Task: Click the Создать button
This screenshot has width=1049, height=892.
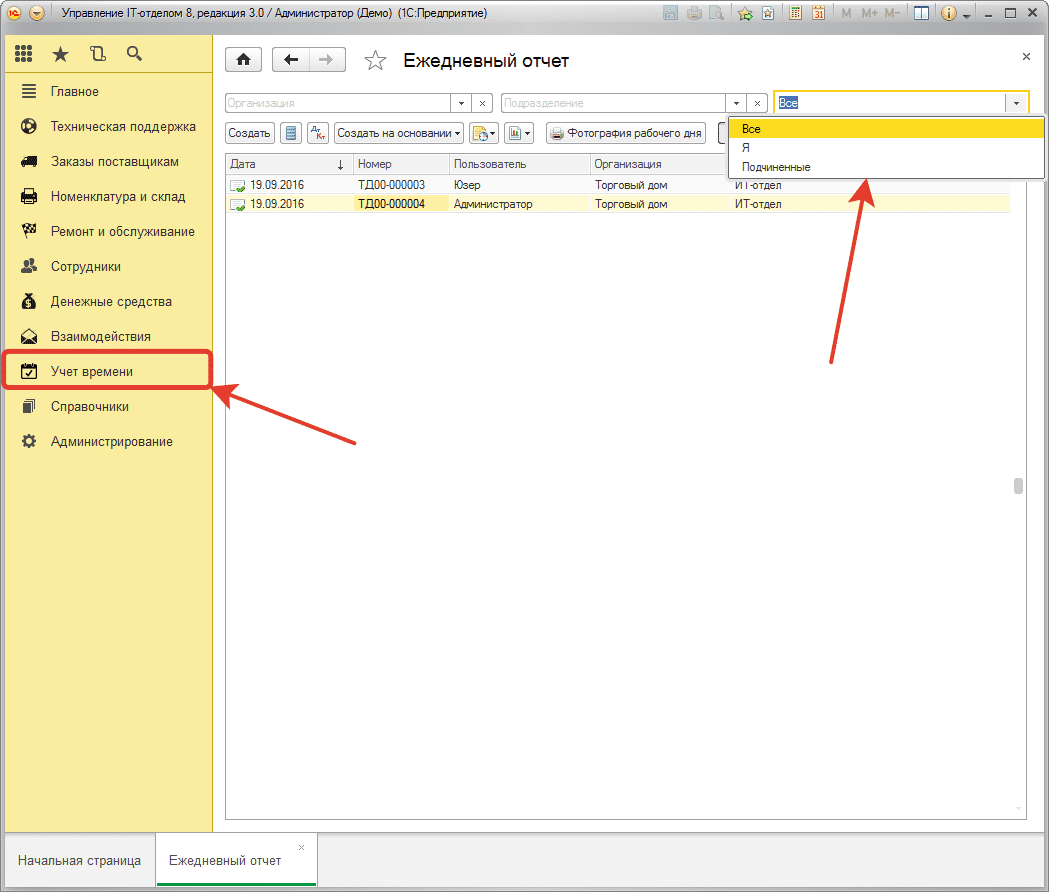Action: tap(250, 133)
